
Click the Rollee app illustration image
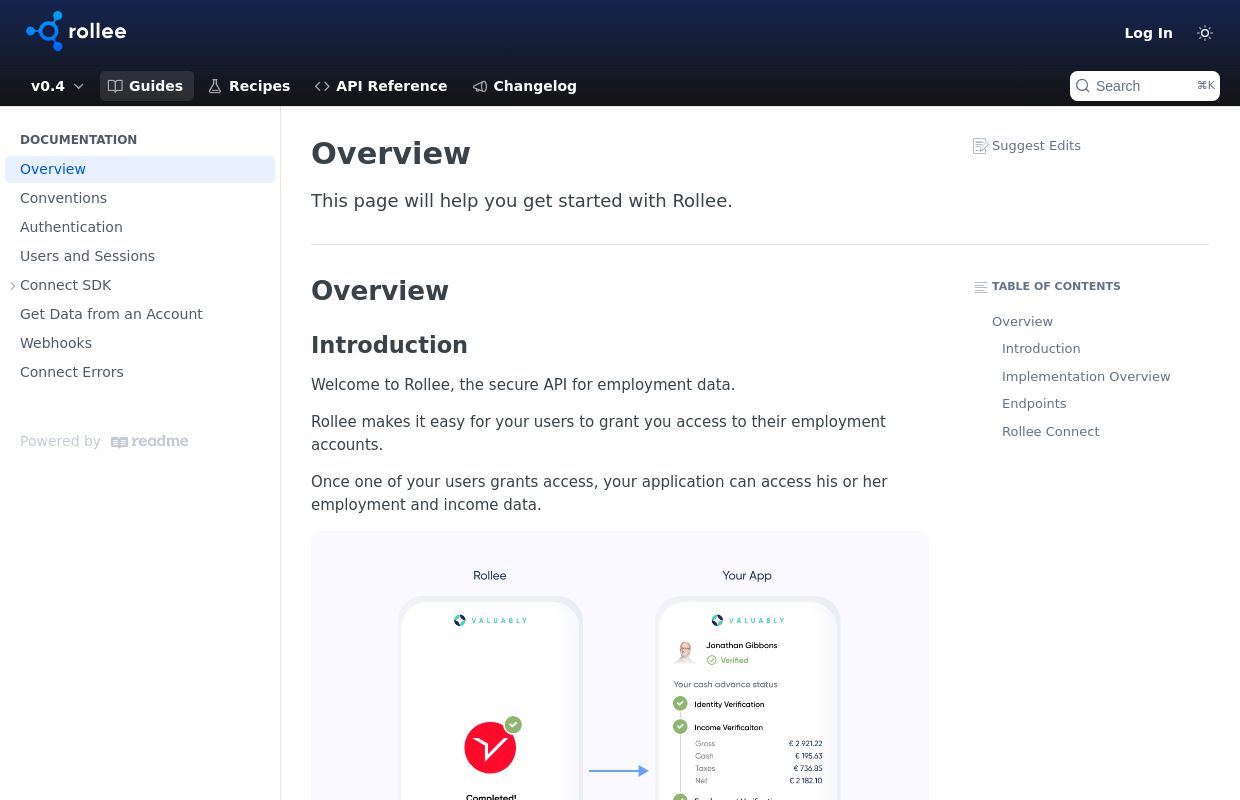620,666
